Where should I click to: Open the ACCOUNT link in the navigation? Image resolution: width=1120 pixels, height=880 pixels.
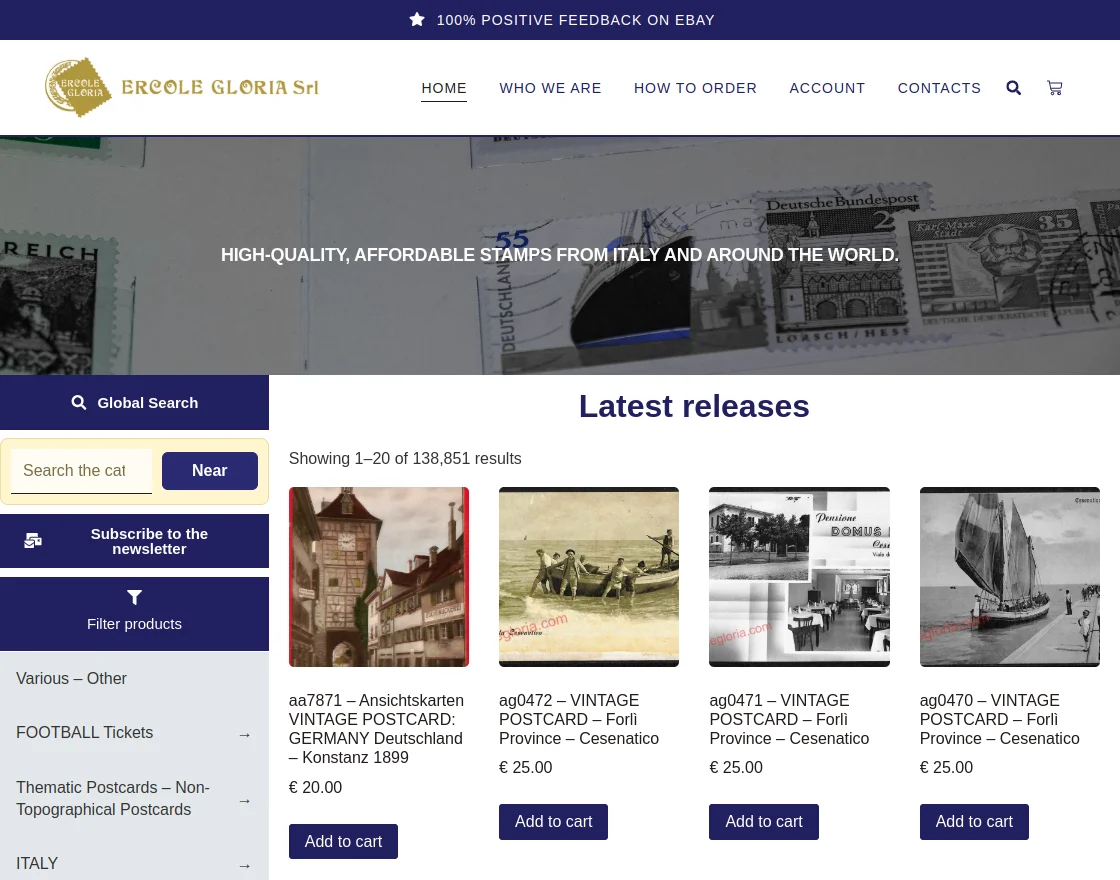pos(827,88)
